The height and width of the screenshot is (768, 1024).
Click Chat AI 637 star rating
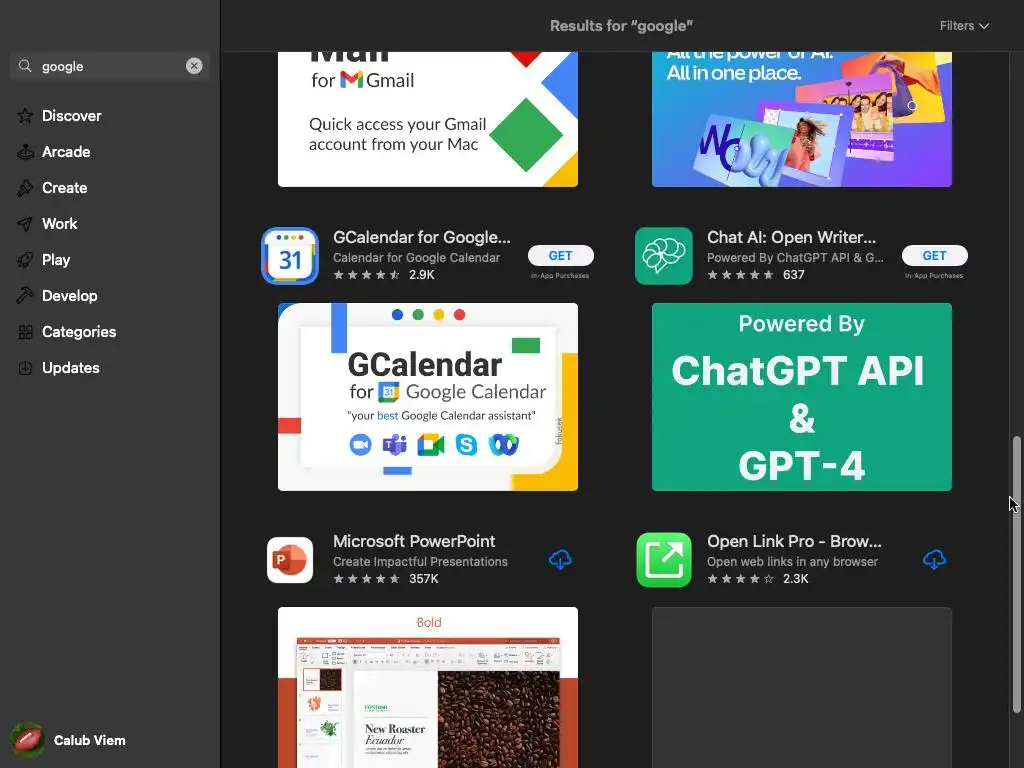(x=756, y=275)
